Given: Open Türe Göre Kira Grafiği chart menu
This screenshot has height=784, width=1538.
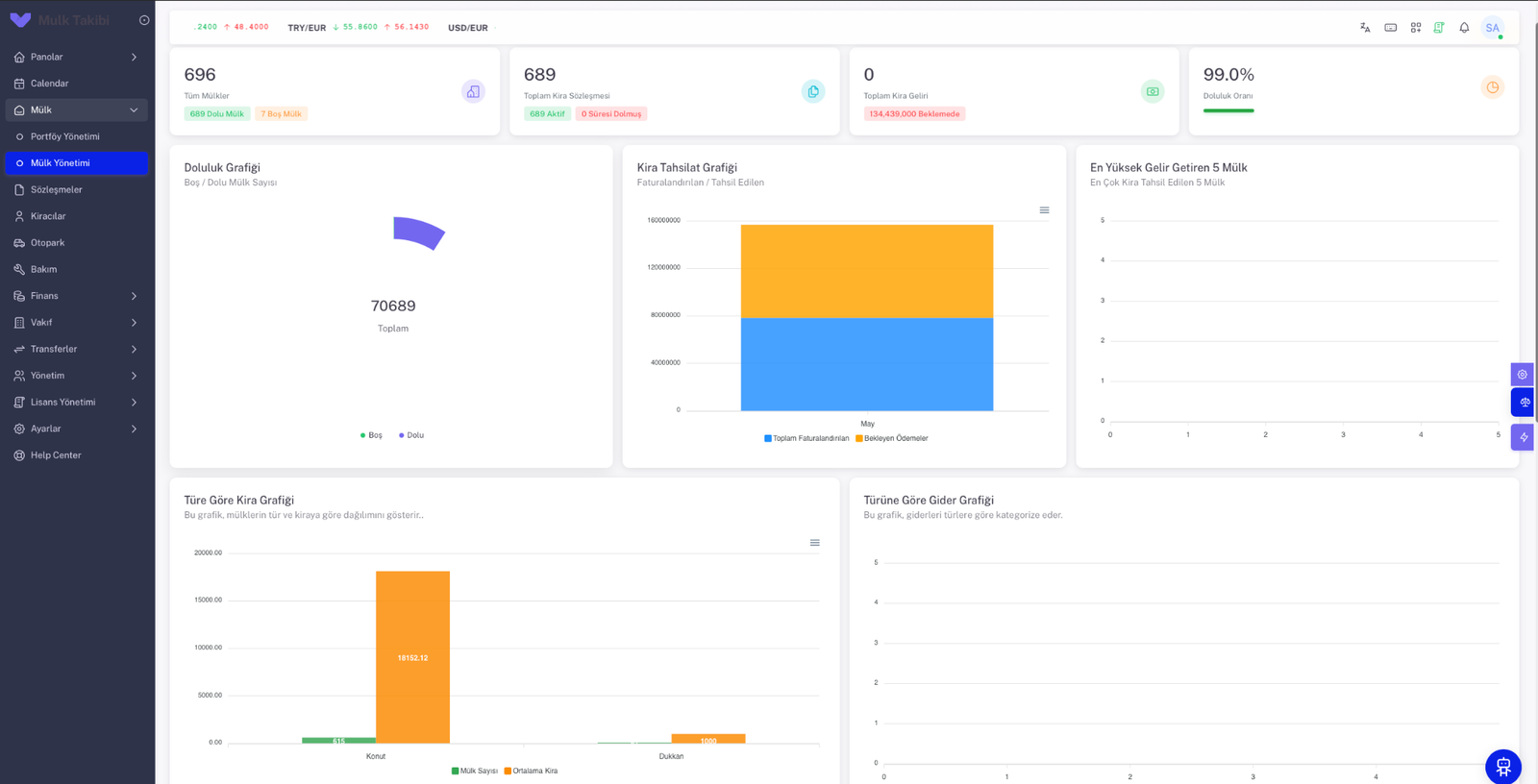Looking at the screenshot, I should (815, 543).
